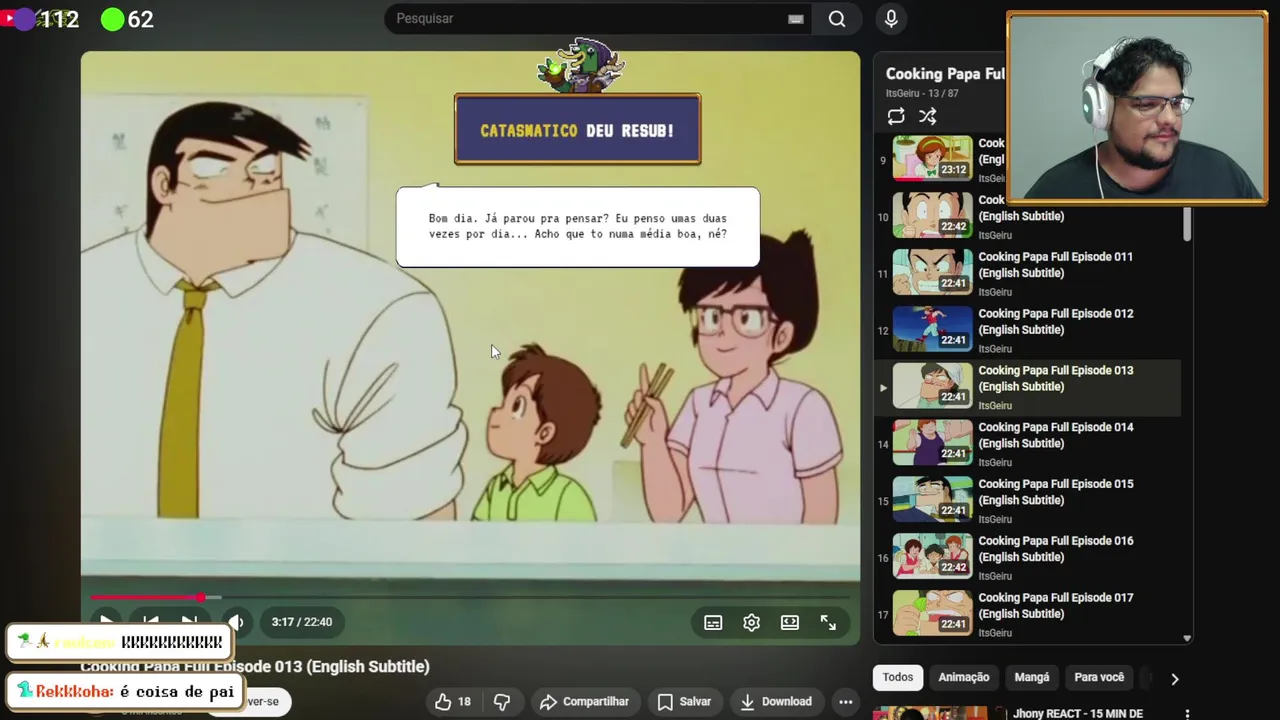Click title 'Cooking Papa Full Episode 015'

click(1055, 492)
